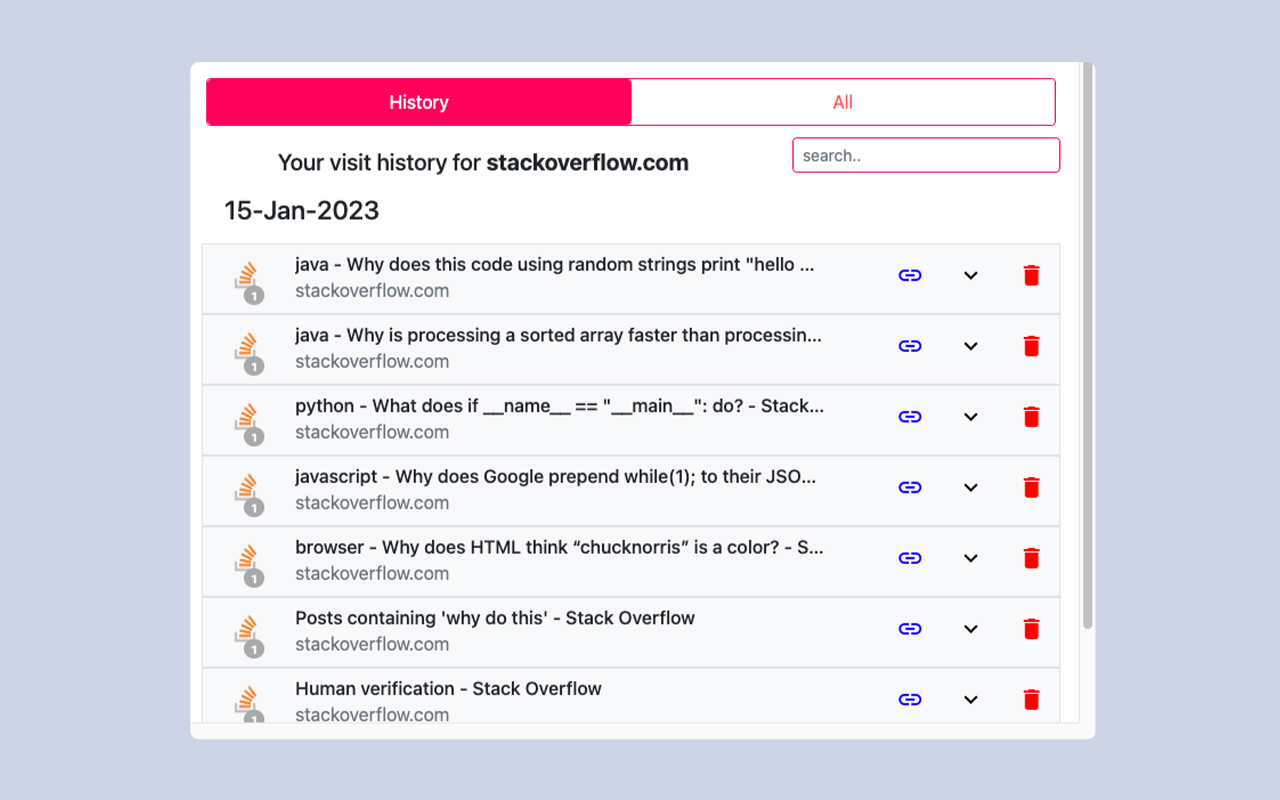
Task: Expand the 'Posts containing why do this' entry
Action: 970,629
